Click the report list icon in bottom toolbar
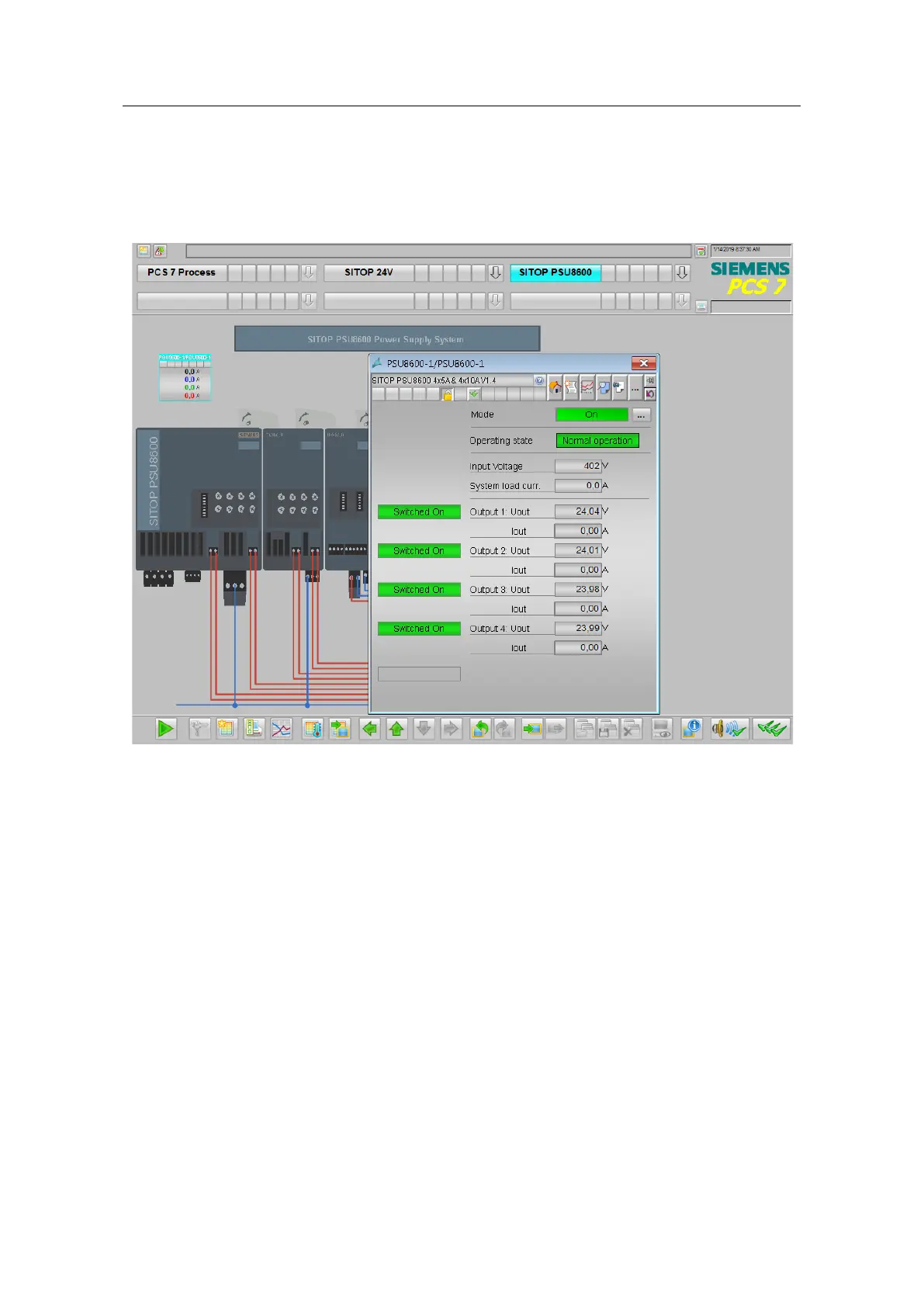Image resolution: width=924 pixels, height=1307 pixels. point(254,729)
